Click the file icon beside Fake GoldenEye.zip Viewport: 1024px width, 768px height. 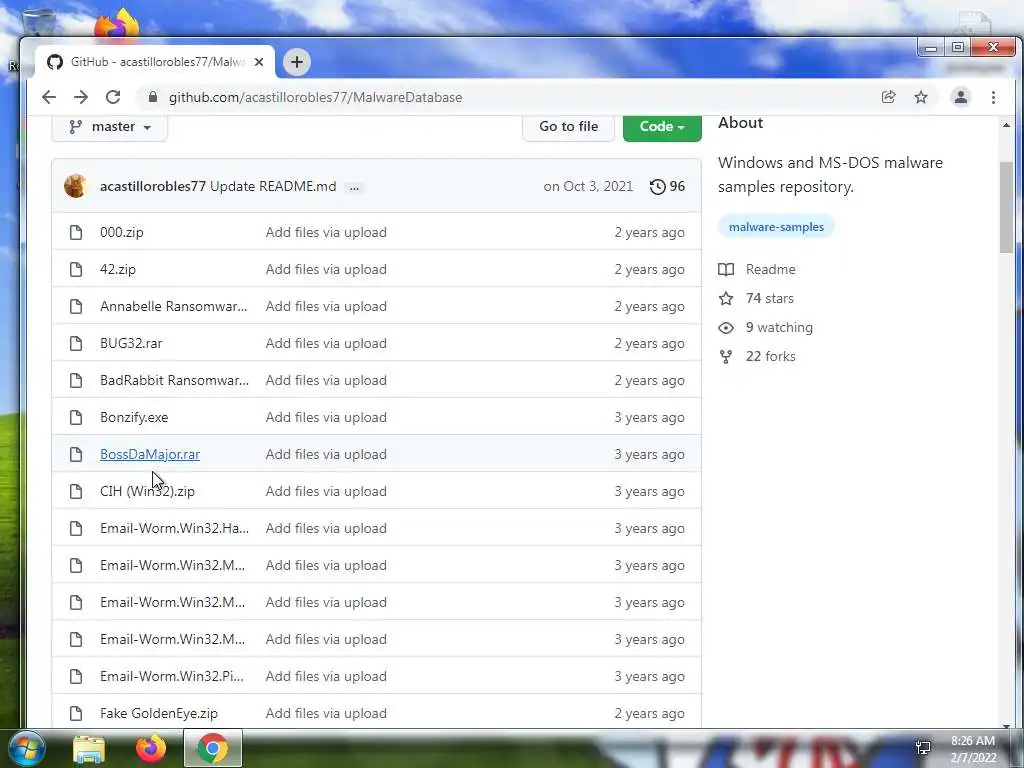pyautogui.click(x=76, y=713)
